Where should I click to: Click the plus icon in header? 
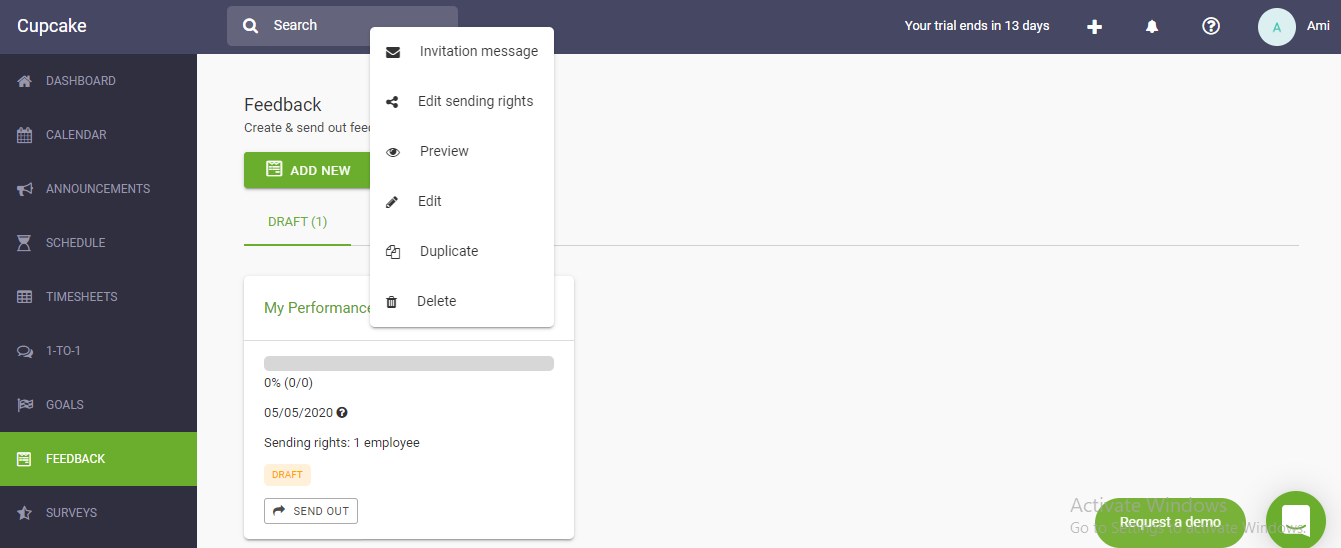[1094, 27]
